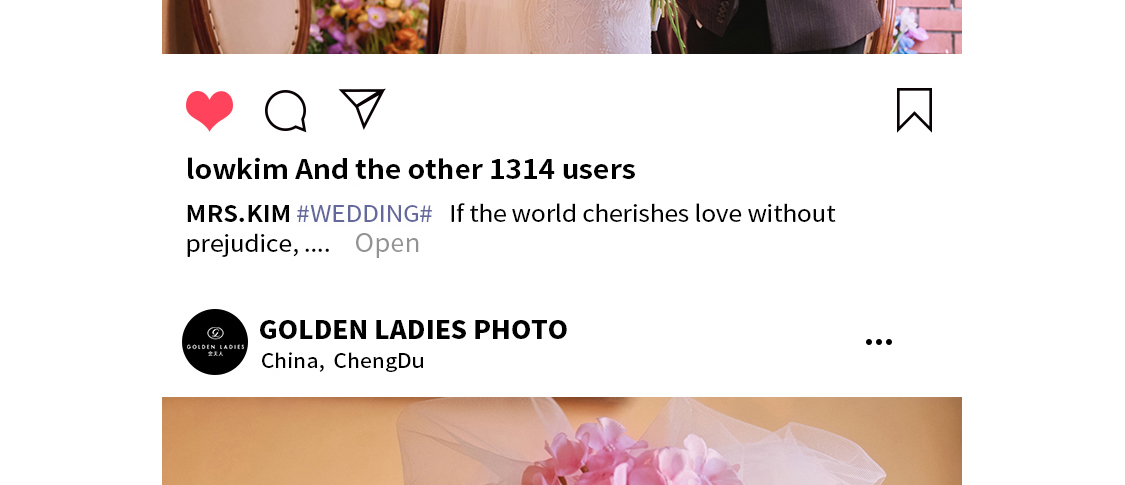Open the wedding photo with the white dress
This screenshot has height=485, width=1125.
click(562, 27)
